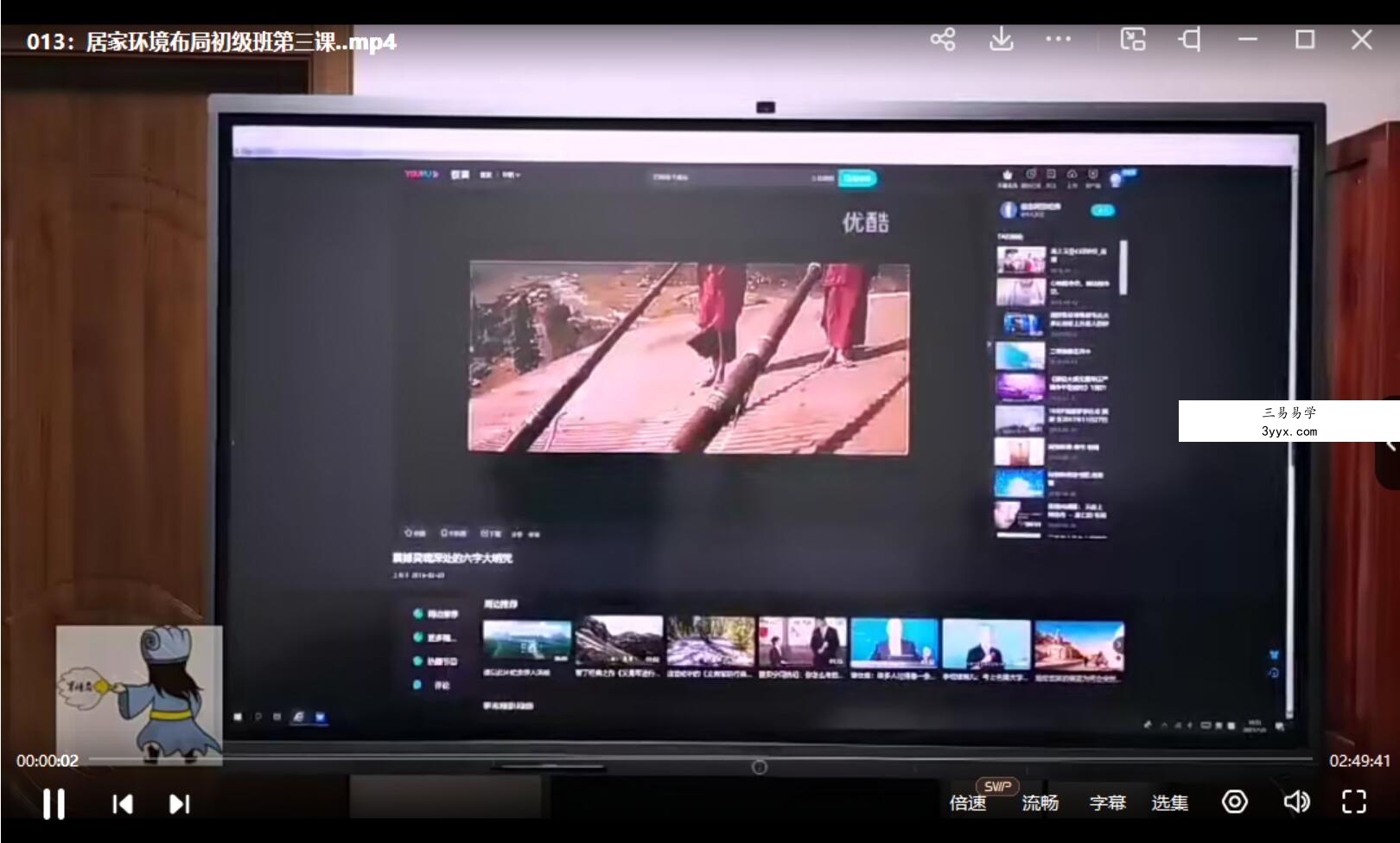Open the 流畅 video quality selector
The height and width of the screenshot is (843, 1400).
(x=1040, y=803)
